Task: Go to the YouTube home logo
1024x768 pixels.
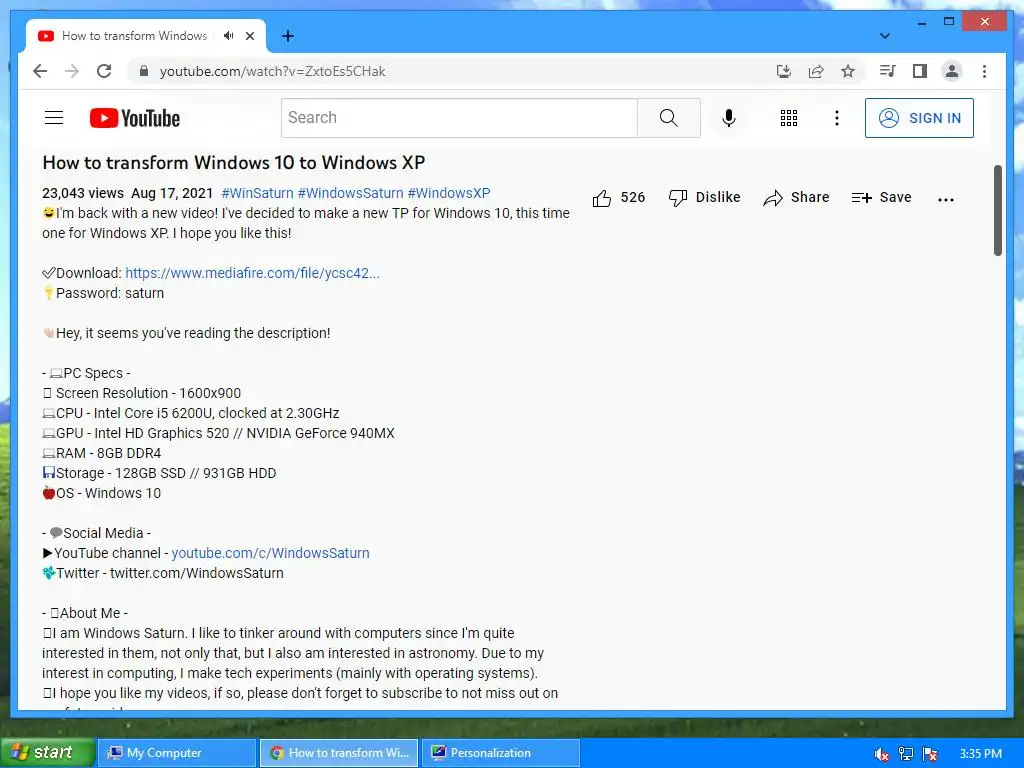Action: tap(135, 118)
